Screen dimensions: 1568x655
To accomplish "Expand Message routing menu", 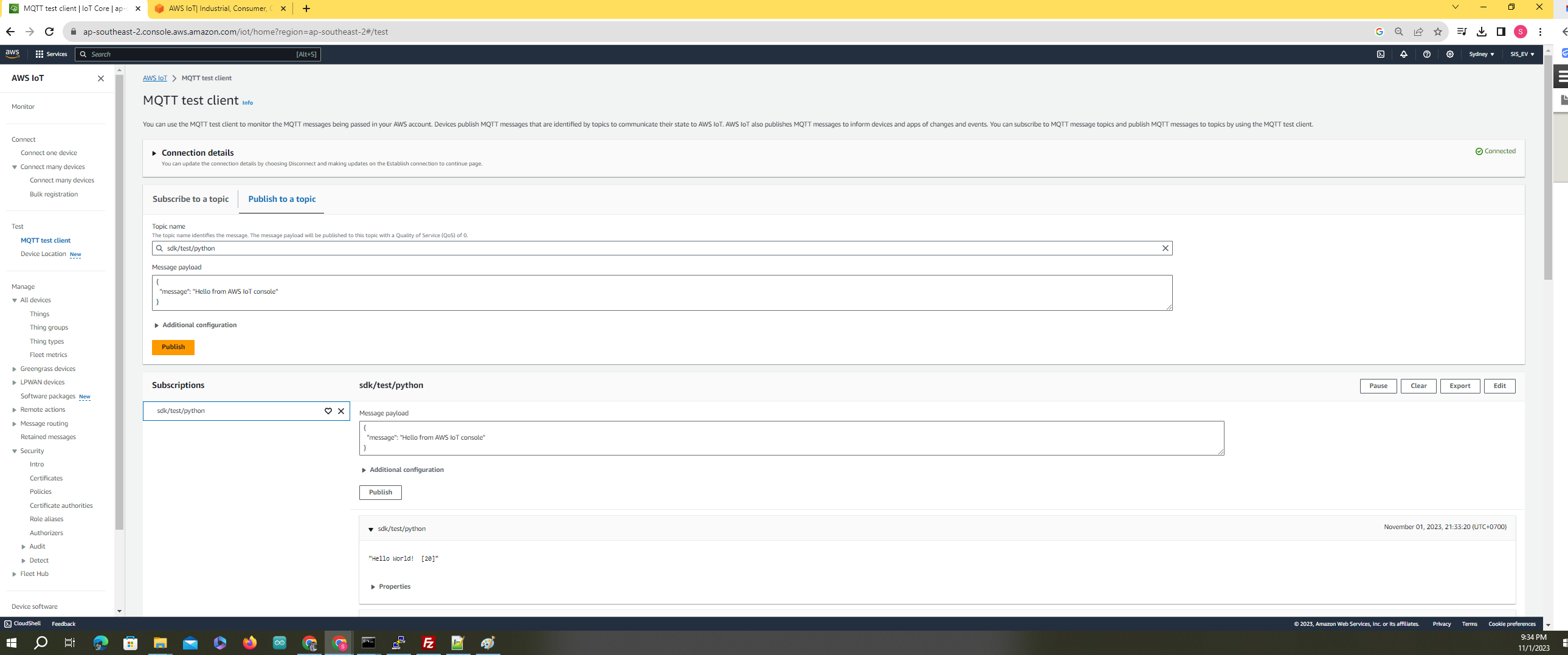I will pyautogui.click(x=15, y=425).
